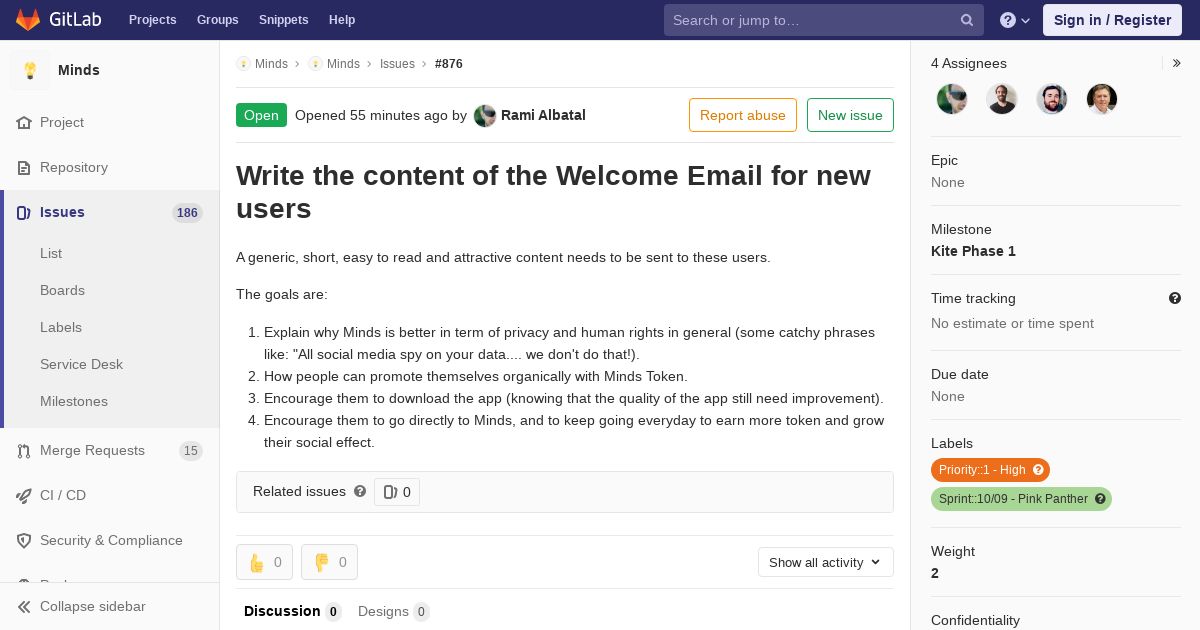Image resolution: width=1200 pixels, height=630 pixels.
Task: Click the Report abuse button
Action: point(743,115)
